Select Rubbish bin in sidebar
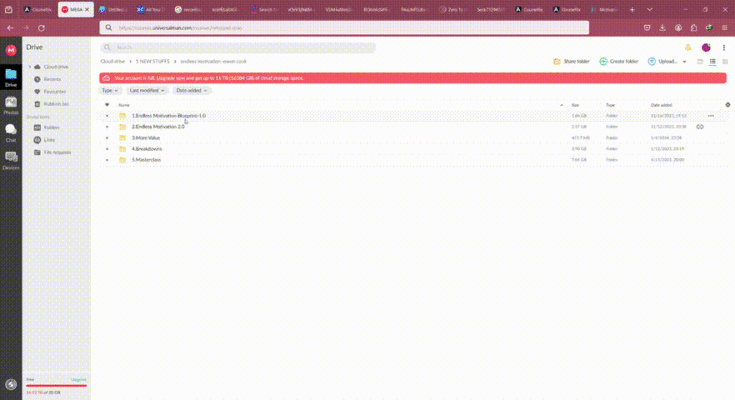This screenshot has width=735, height=400. [x=55, y=103]
